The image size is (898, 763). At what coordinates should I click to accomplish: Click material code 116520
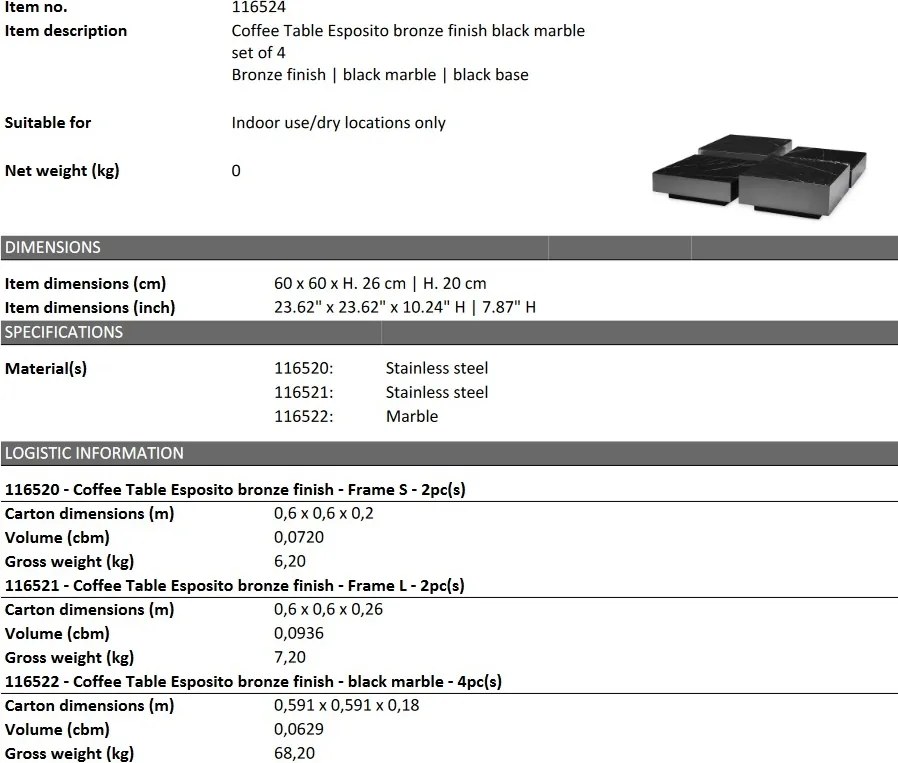[x=303, y=369]
